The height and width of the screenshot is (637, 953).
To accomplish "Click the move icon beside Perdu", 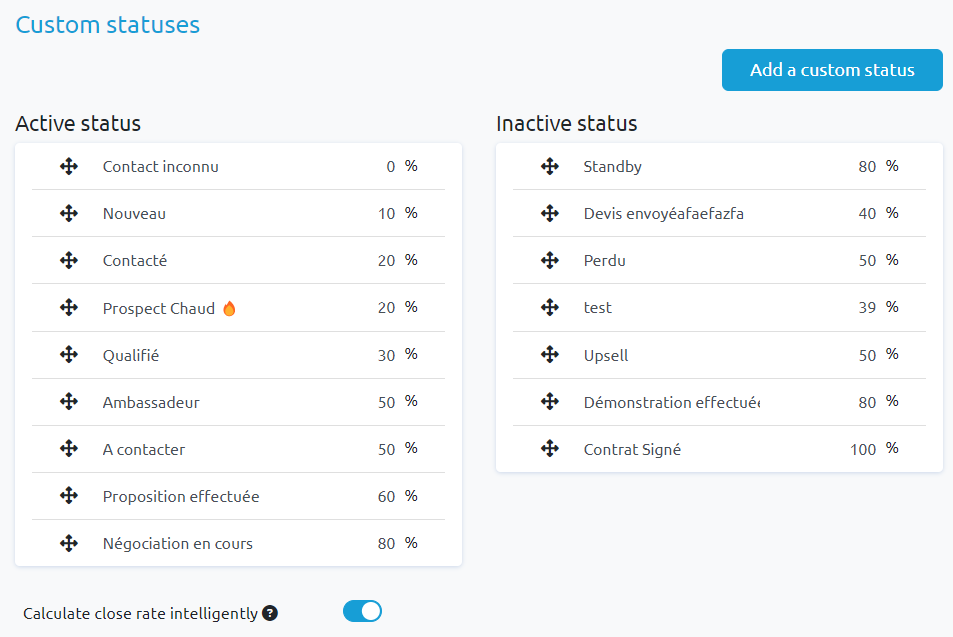I will [x=549, y=261].
